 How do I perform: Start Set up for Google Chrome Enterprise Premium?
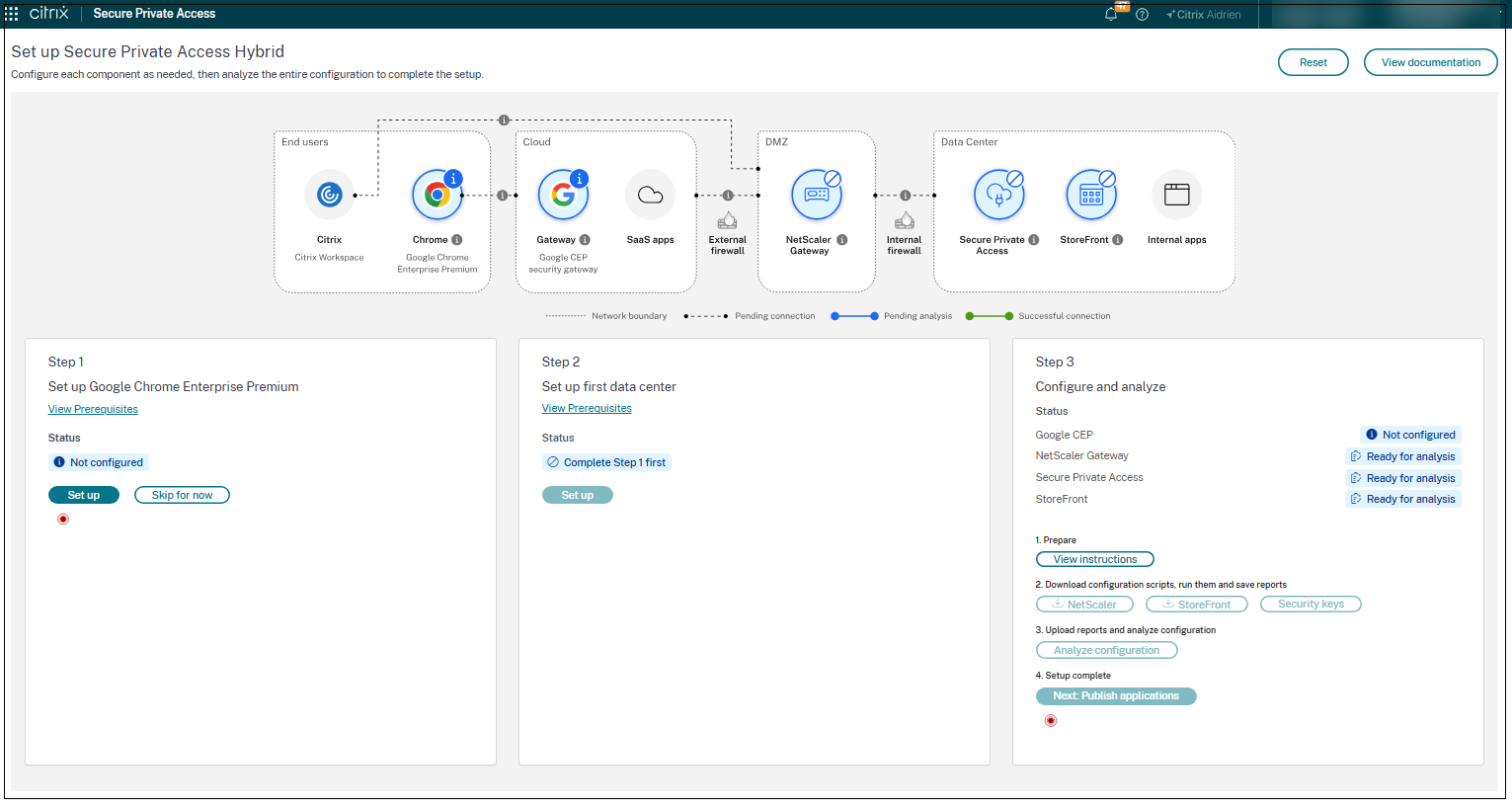84,495
